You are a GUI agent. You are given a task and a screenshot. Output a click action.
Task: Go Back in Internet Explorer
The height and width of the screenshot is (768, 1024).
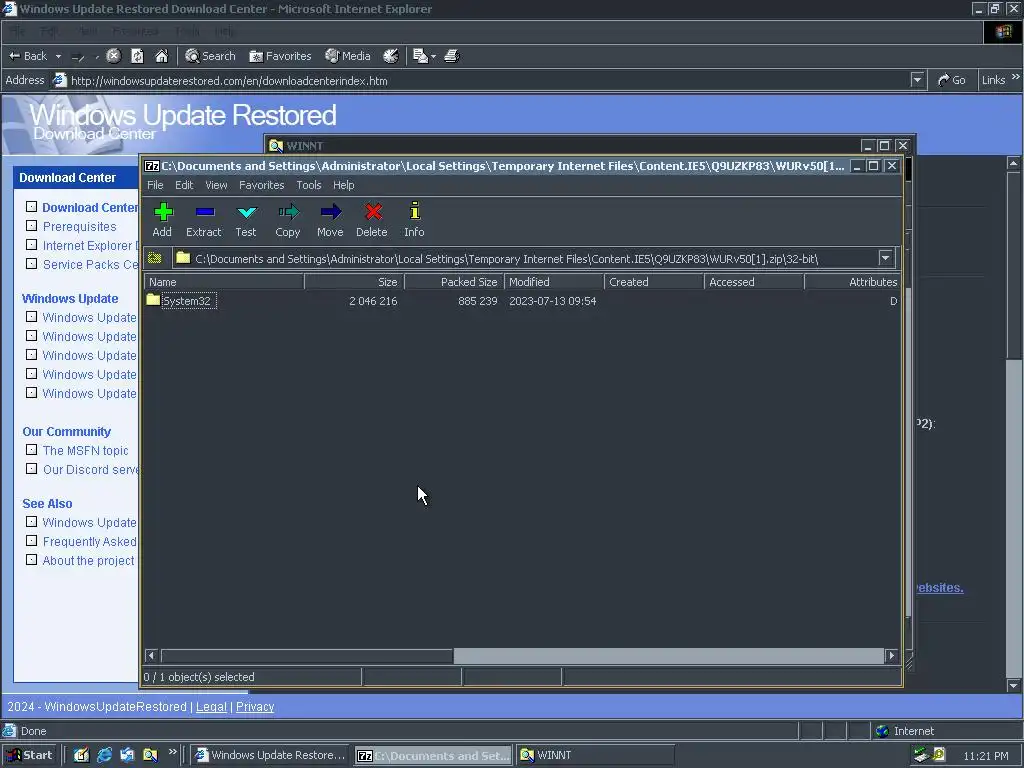[x=27, y=56]
